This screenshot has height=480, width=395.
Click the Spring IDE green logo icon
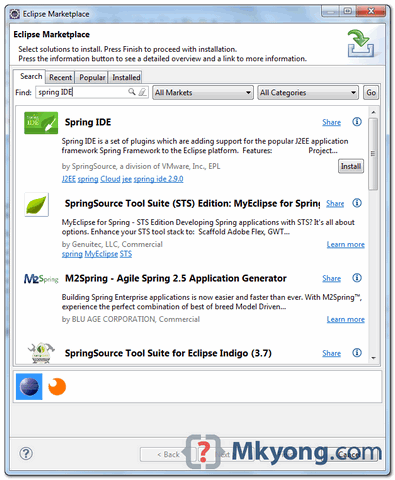[x=41, y=123]
